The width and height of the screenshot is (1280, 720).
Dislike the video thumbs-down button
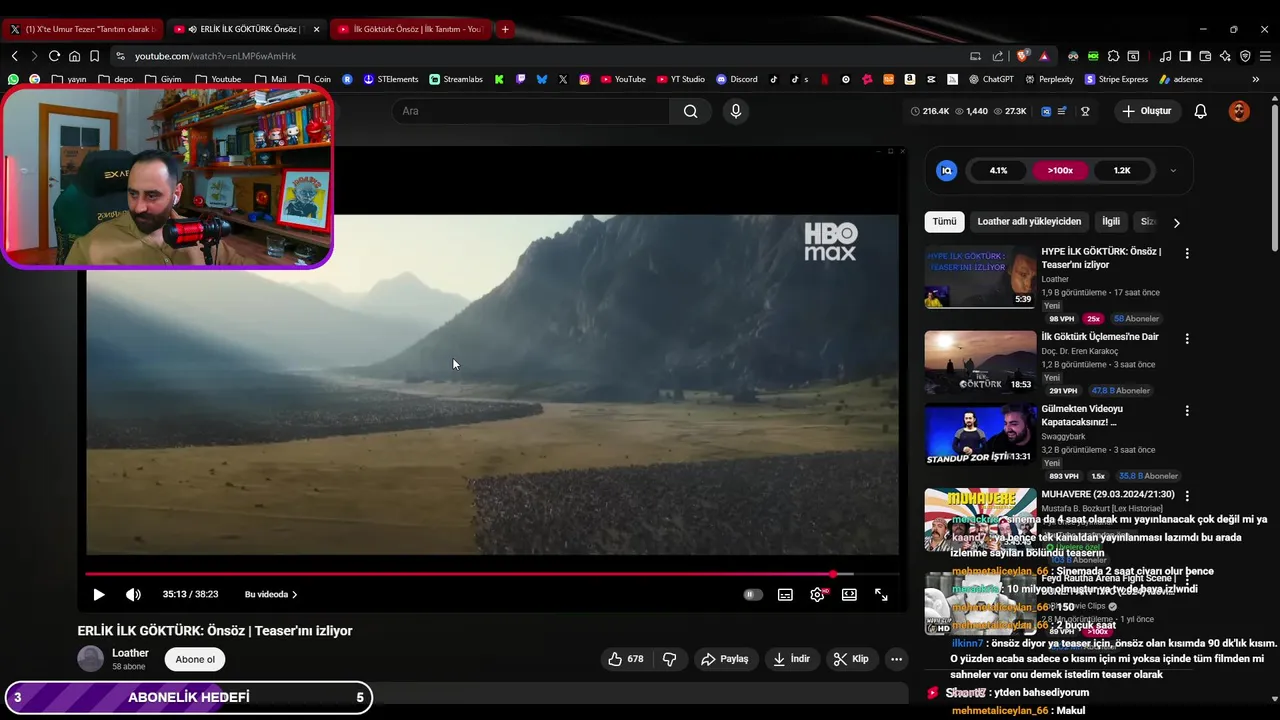point(669,659)
